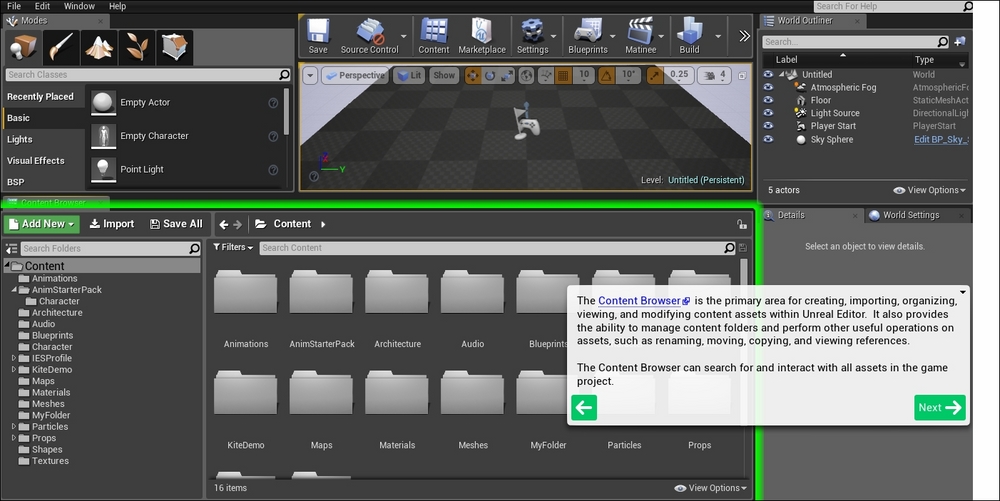Click the Save toolbar icon
The image size is (1000, 501).
click(318, 36)
